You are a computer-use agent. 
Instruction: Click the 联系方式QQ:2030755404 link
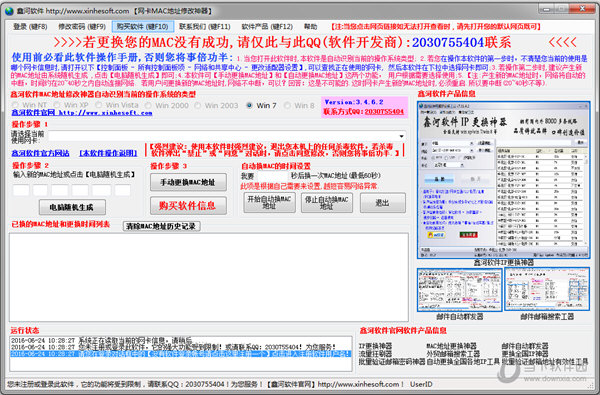tap(364, 111)
